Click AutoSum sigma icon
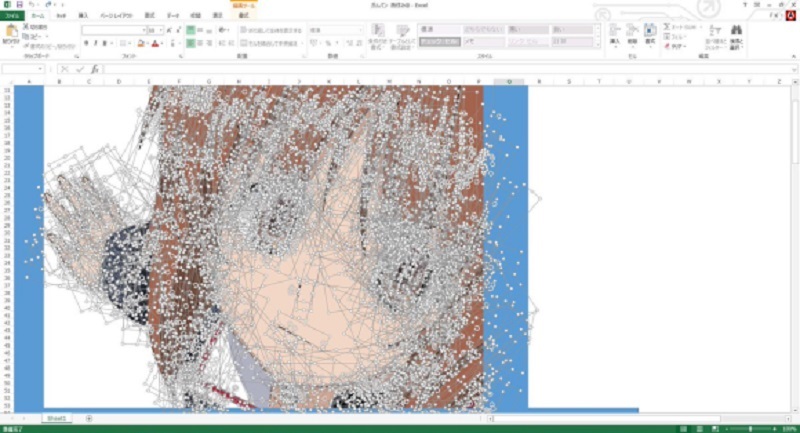This screenshot has width=800, height=433. (666, 27)
